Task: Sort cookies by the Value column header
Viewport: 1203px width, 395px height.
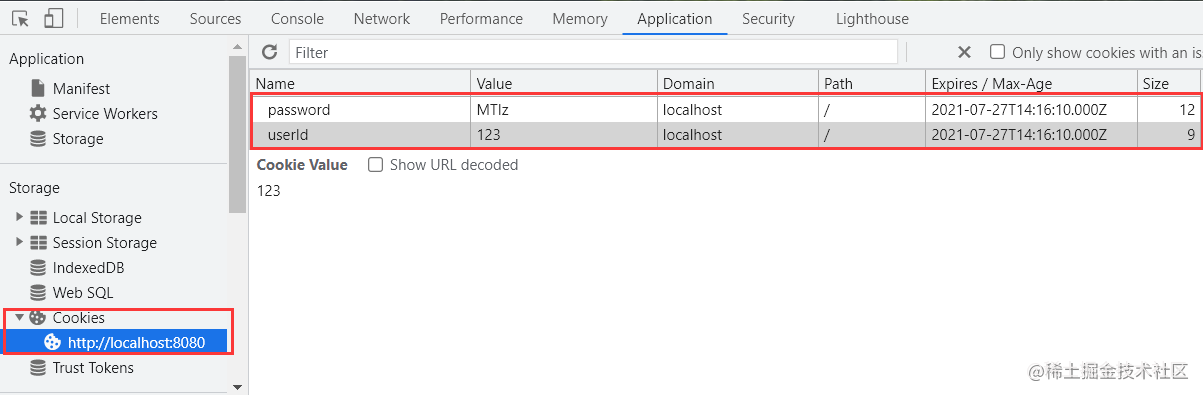Action: point(564,84)
